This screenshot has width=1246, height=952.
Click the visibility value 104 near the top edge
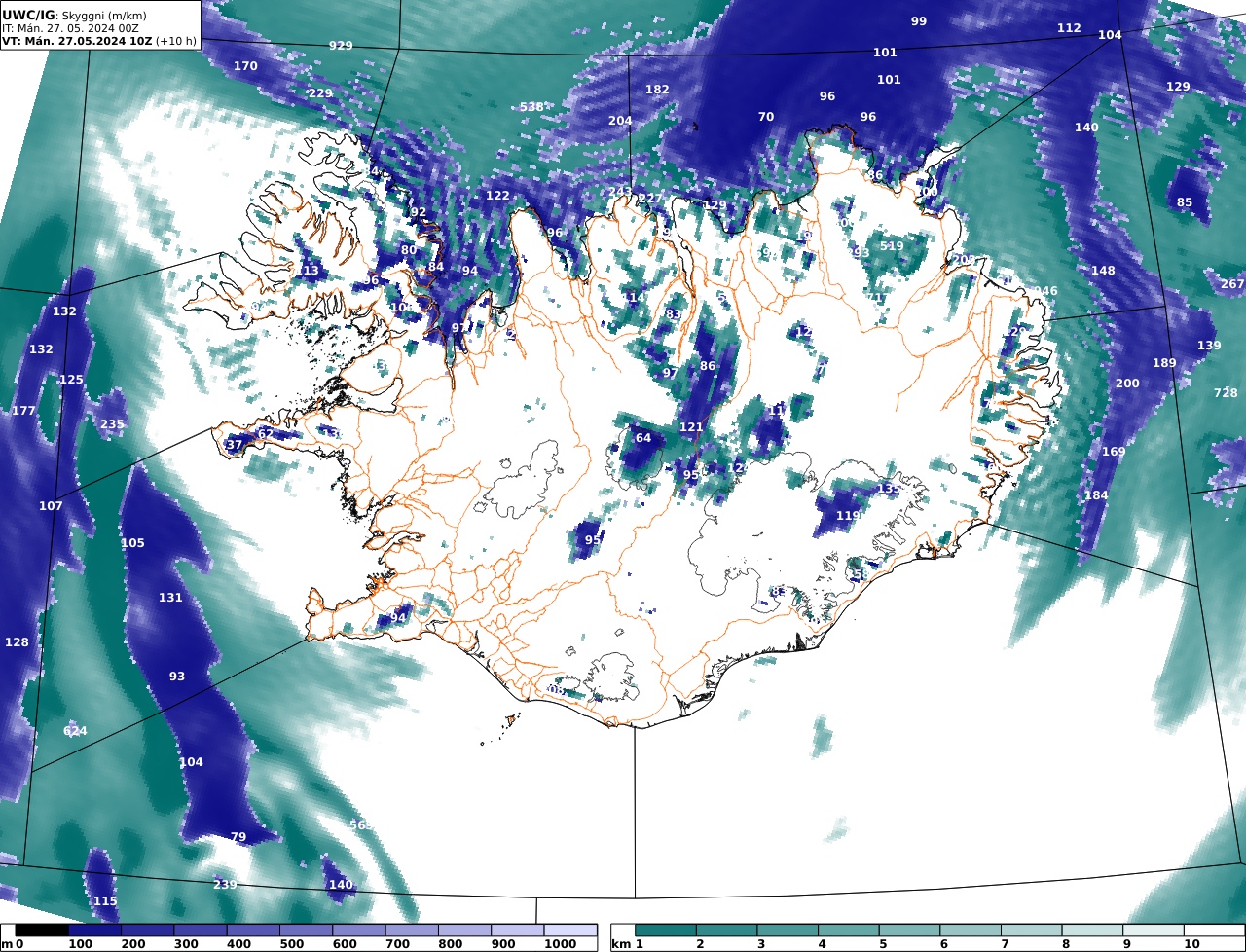pyautogui.click(x=1110, y=35)
